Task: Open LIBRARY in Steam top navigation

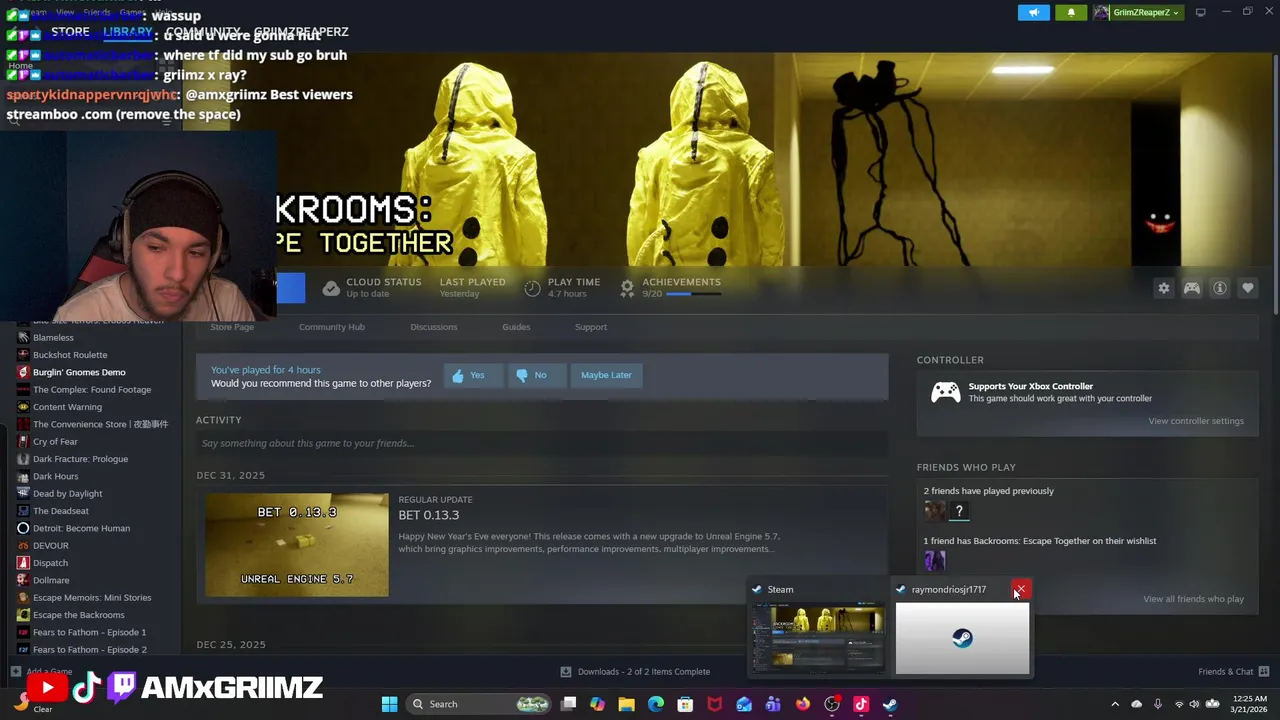Action: click(127, 32)
